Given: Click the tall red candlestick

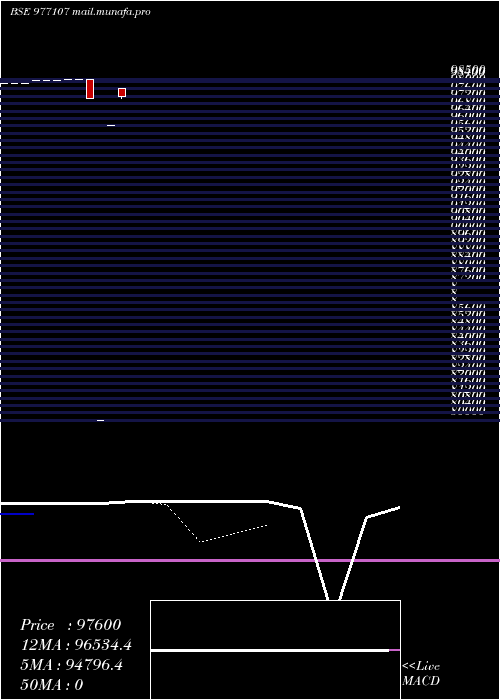Looking at the screenshot, I should (x=90, y=89).
